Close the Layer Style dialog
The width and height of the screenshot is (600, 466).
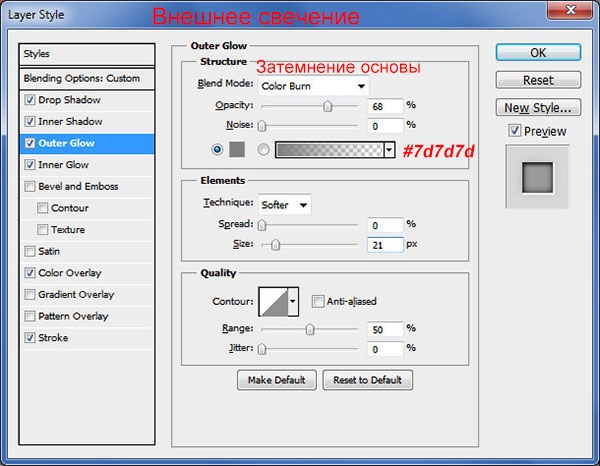click(570, 9)
